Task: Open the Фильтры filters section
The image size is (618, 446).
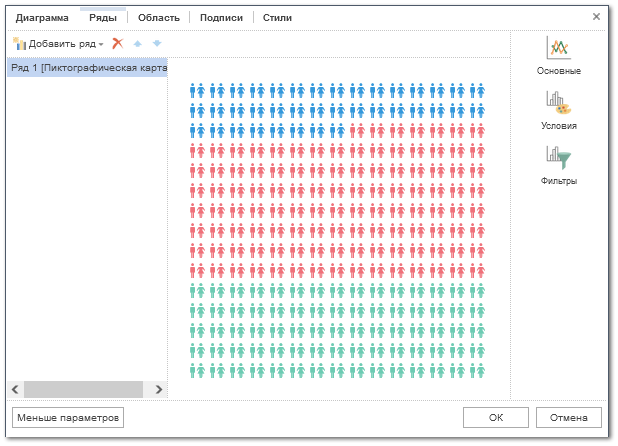Action: (558, 165)
